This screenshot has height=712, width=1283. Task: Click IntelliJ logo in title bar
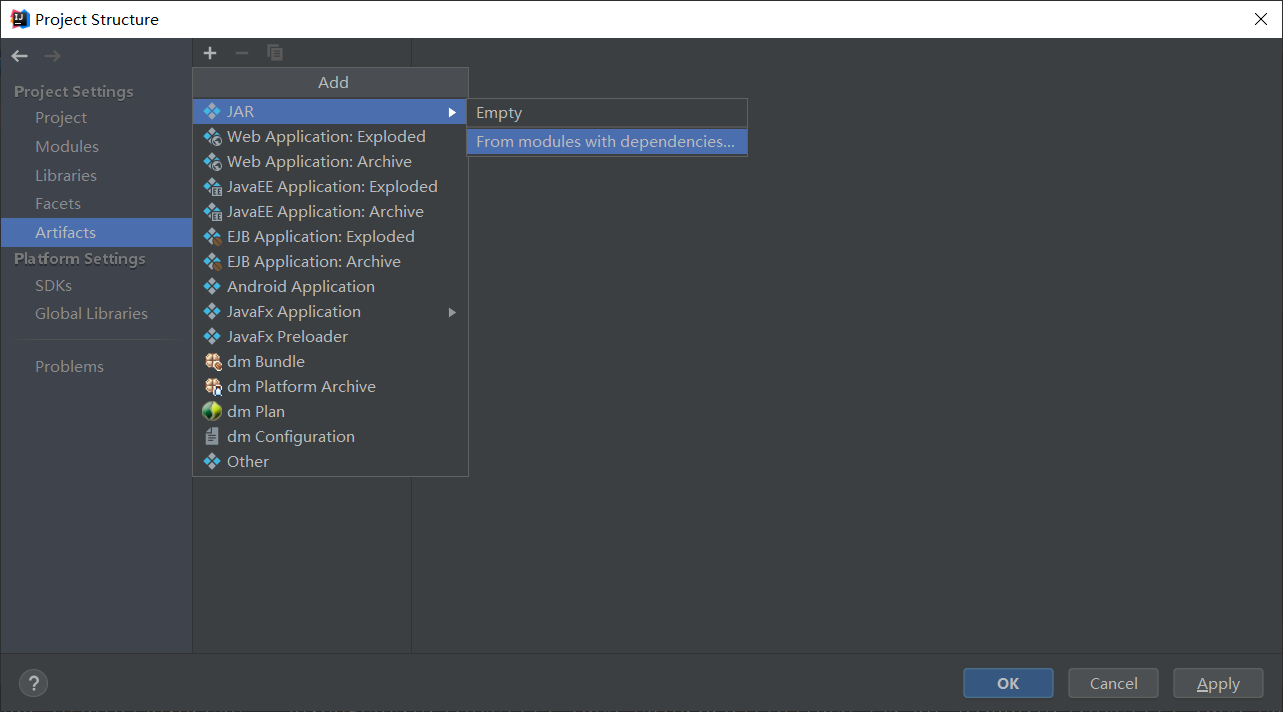[20, 19]
